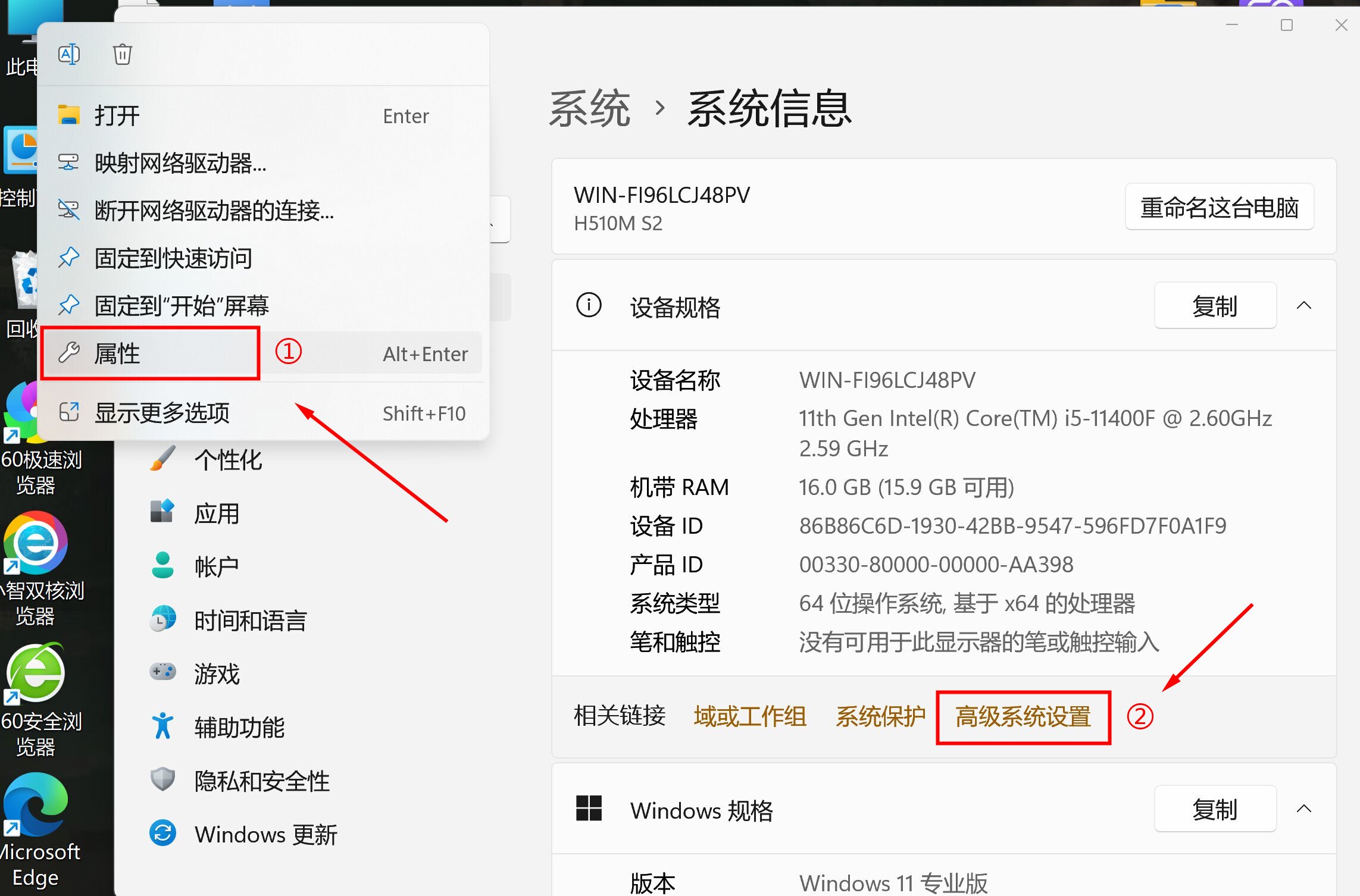The image size is (1360, 896).
Task: Click the pin icon beside 固定到"开始"屏幕
Action: [x=69, y=305]
